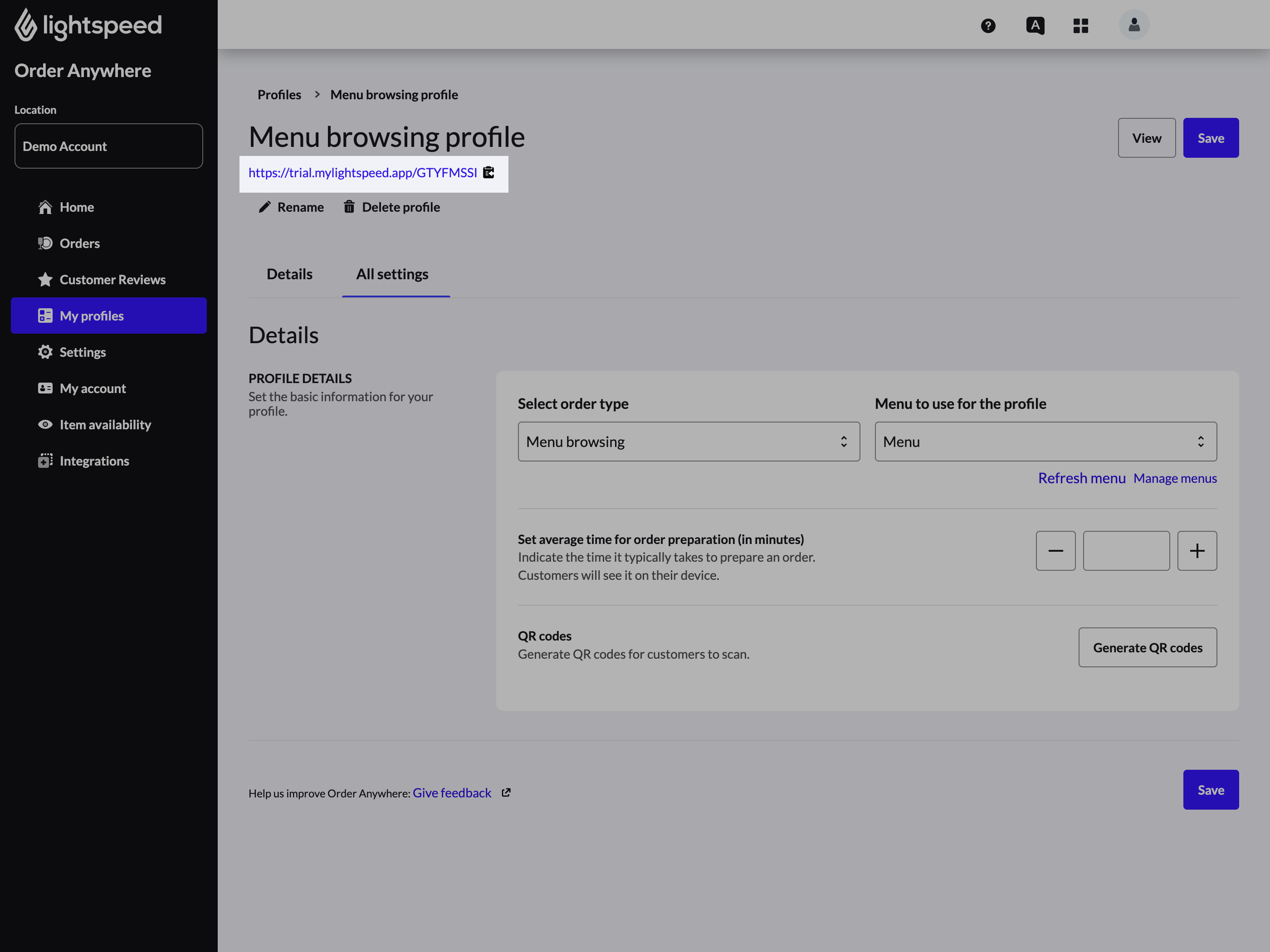Click the Integrations plug icon
The image size is (1270, 952).
(45, 460)
